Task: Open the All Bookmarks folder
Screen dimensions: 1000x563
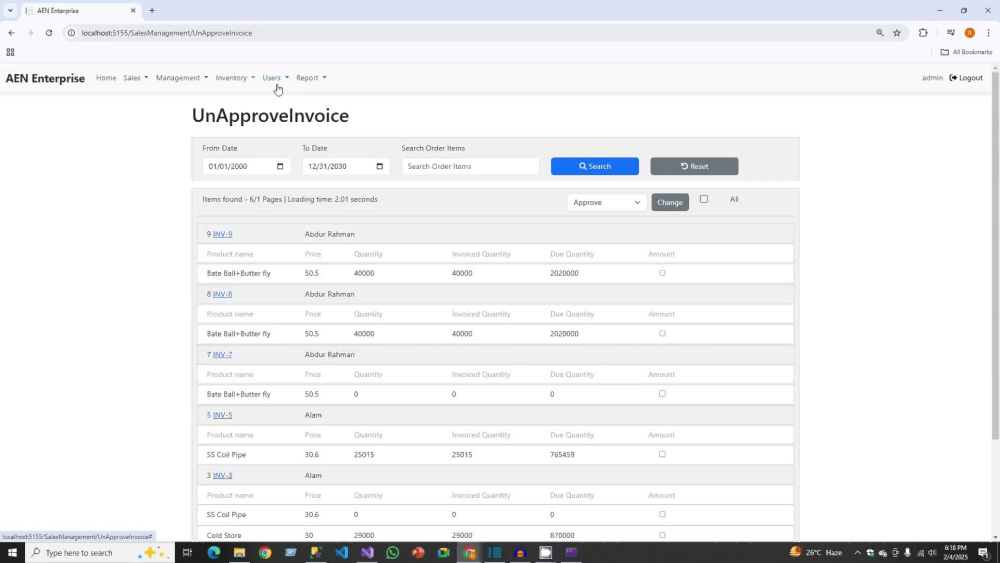Action: [x=966, y=52]
